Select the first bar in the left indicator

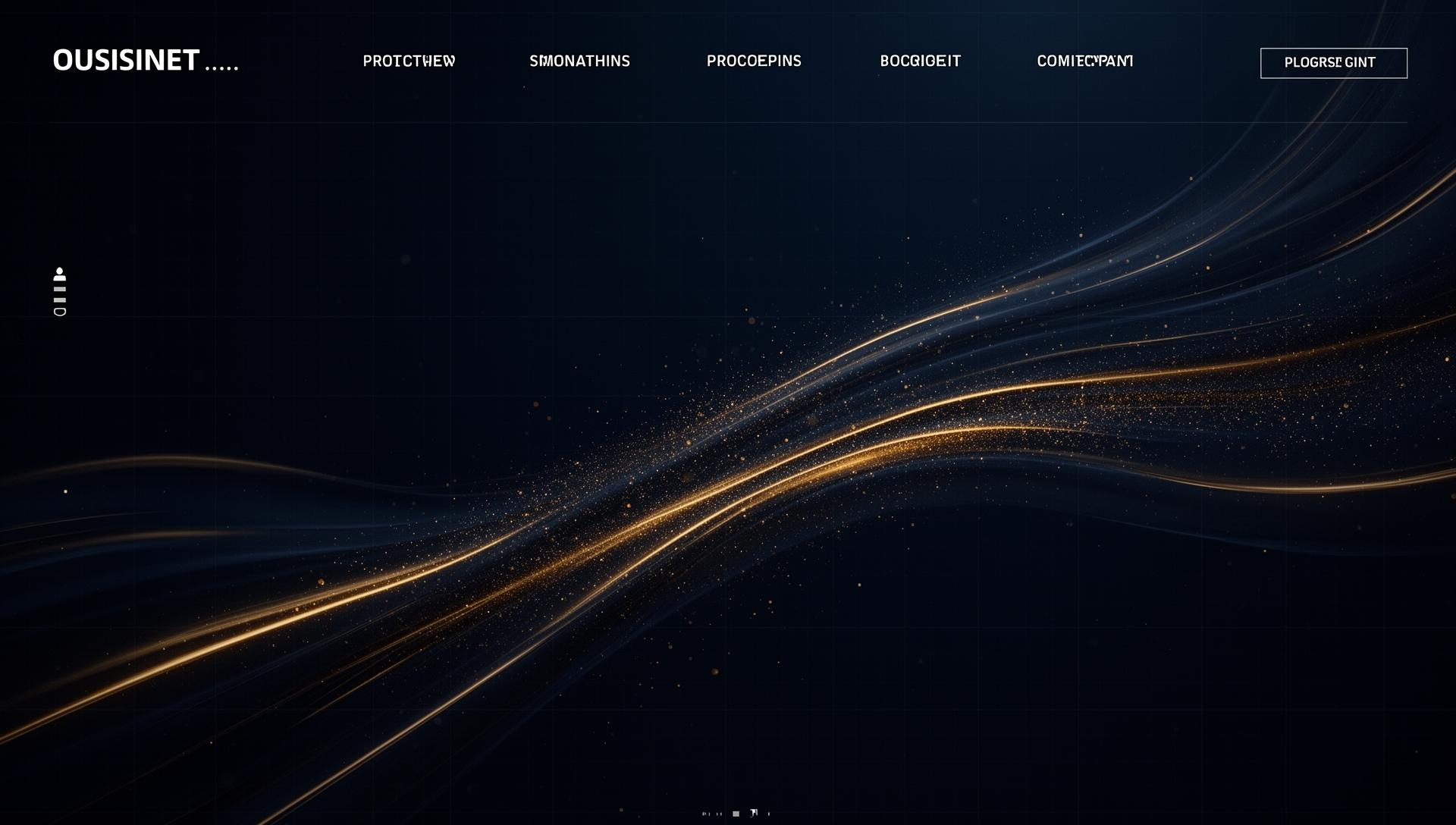[60, 289]
